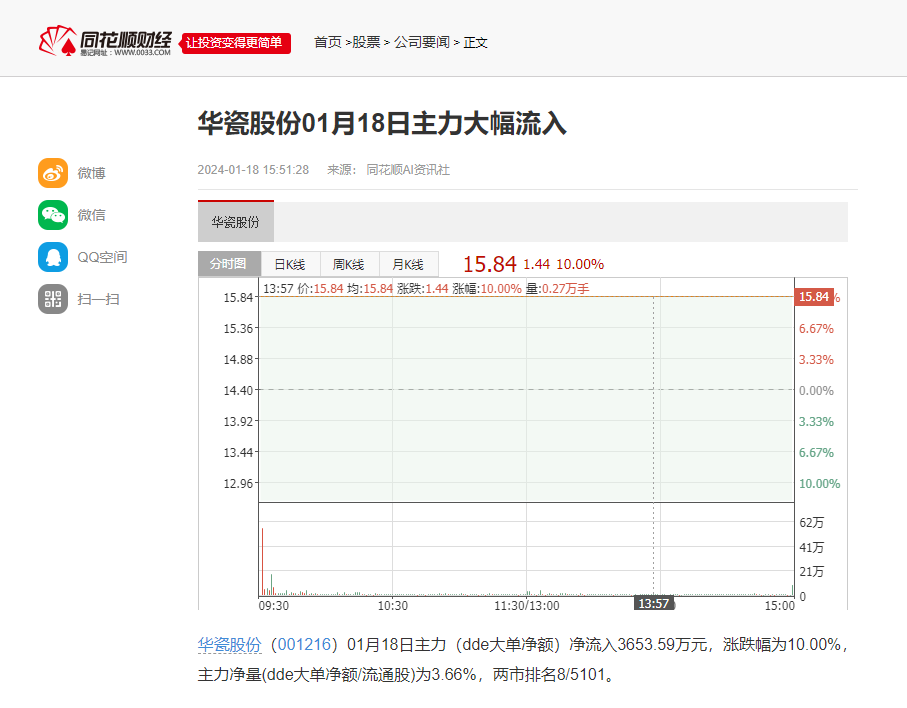Click the 14.40 label on the price axis
907x708 pixels.
[238, 390]
